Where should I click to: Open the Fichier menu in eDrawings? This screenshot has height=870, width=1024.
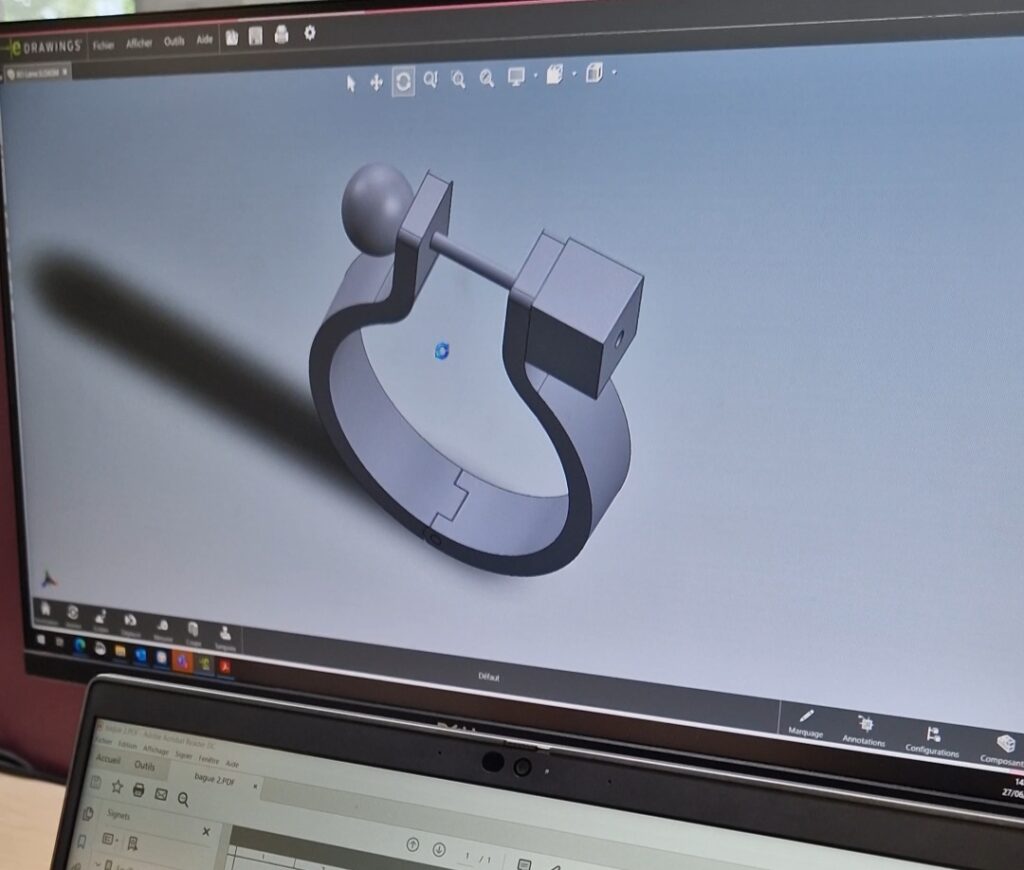coord(103,45)
